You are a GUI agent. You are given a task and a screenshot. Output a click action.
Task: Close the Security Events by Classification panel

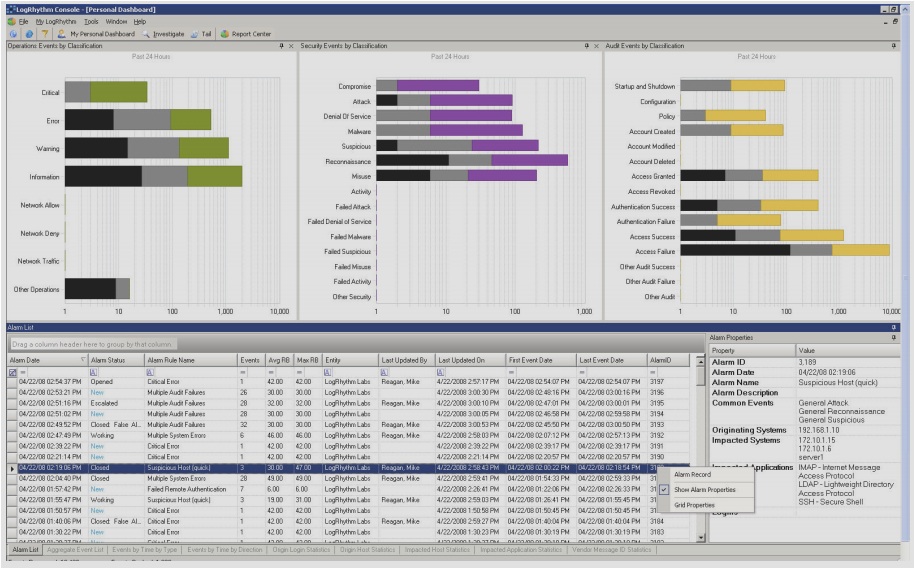click(x=596, y=46)
